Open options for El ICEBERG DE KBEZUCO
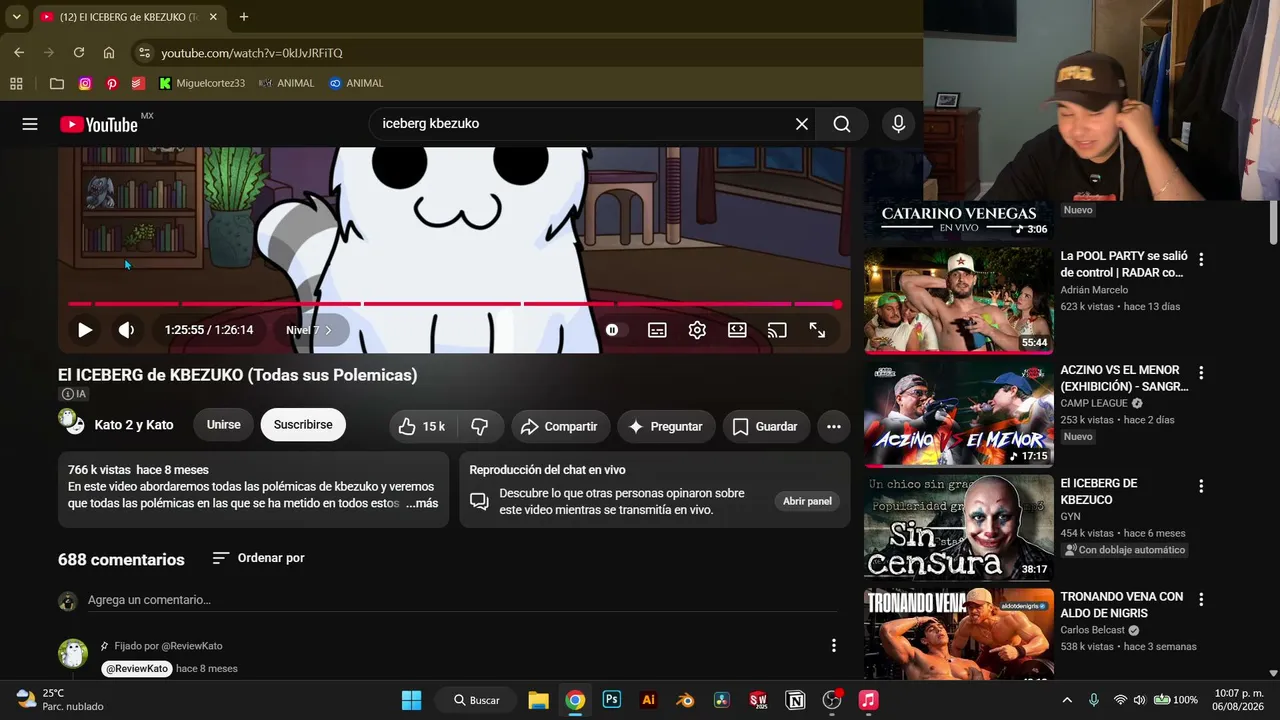 [x=1201, y=486]
